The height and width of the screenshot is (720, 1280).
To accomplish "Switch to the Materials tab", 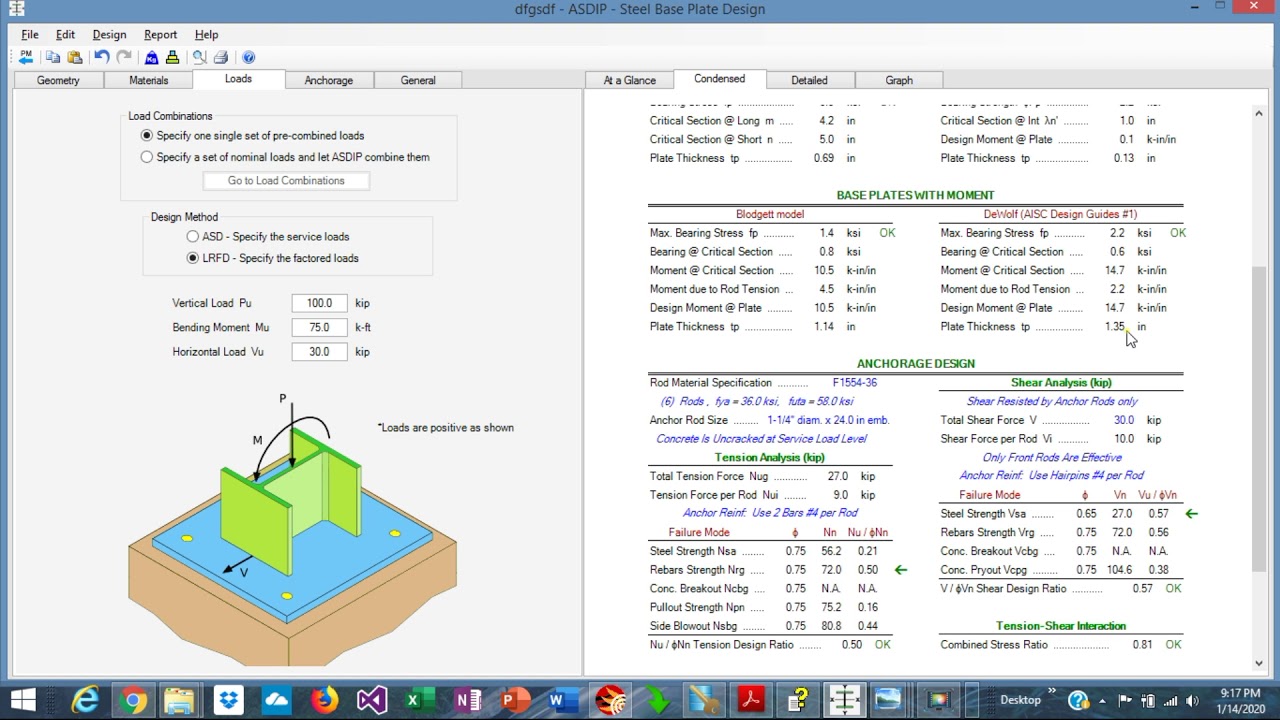I will (149, 80).
